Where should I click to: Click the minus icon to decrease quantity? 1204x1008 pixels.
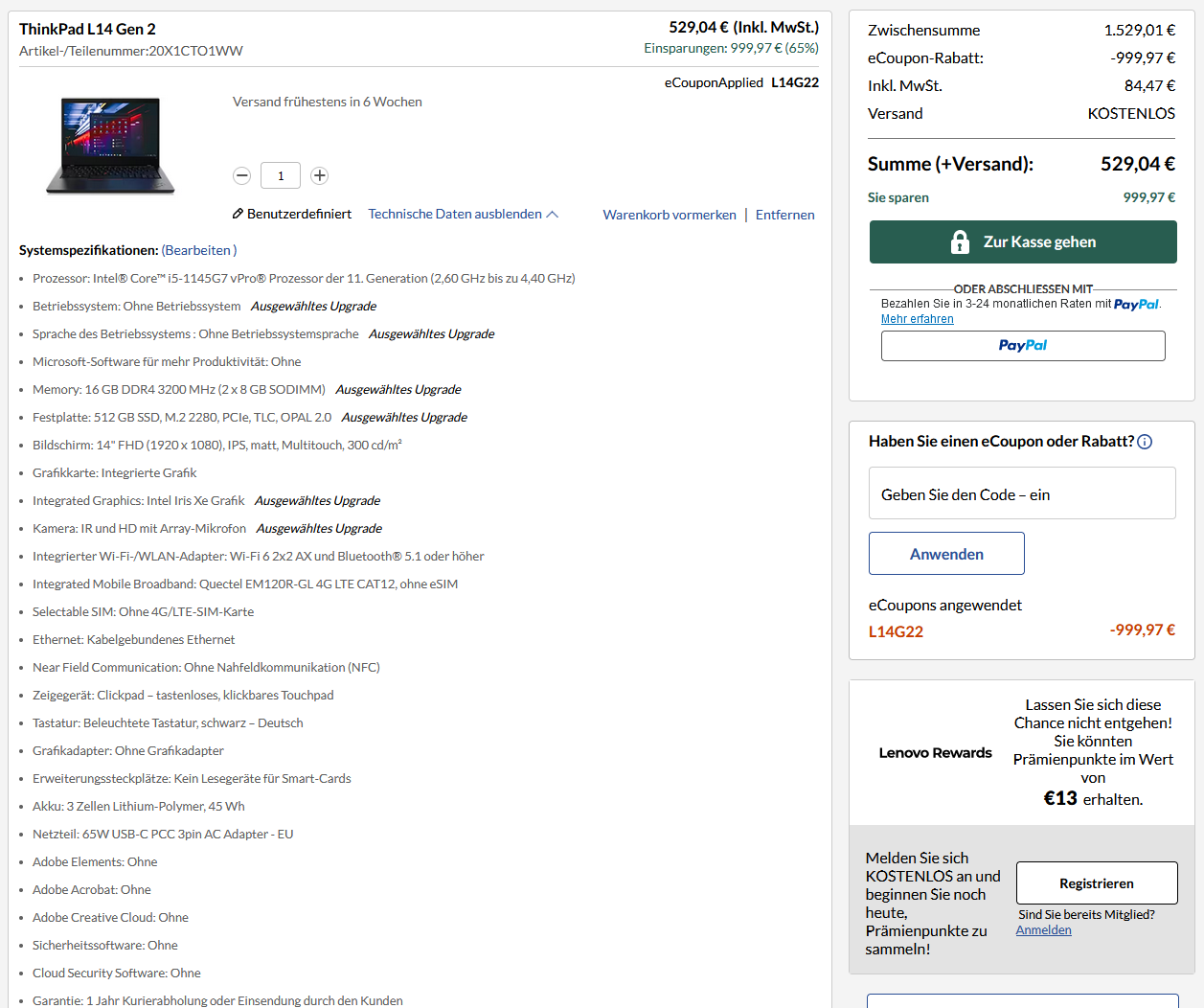(241, 175)
